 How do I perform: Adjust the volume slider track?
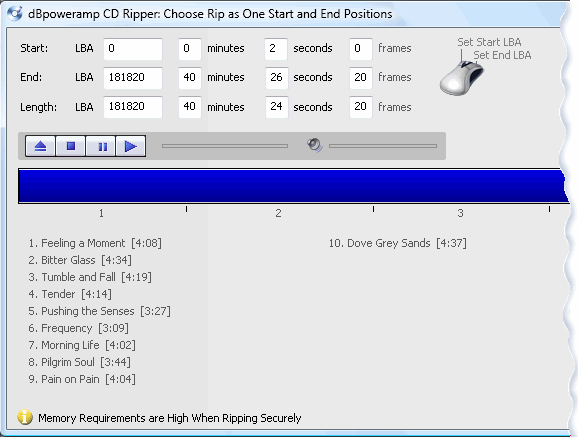(383, 146)
